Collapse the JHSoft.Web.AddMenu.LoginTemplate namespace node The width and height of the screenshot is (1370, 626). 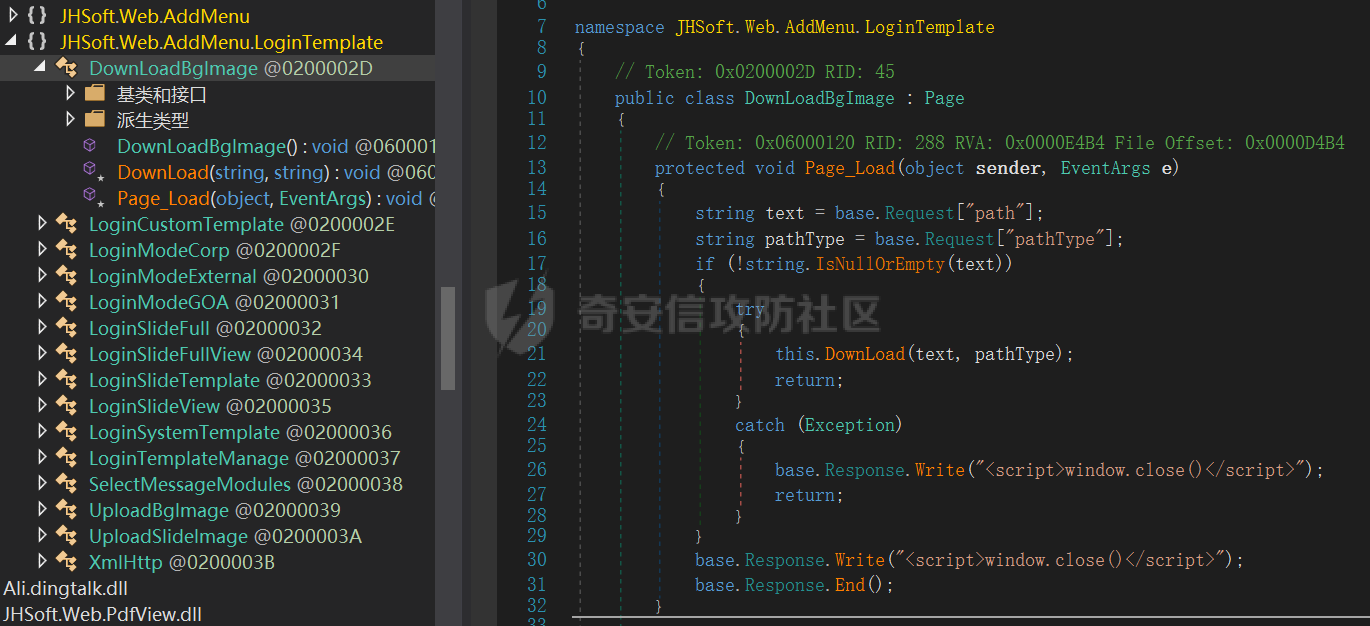coord(12,42)
